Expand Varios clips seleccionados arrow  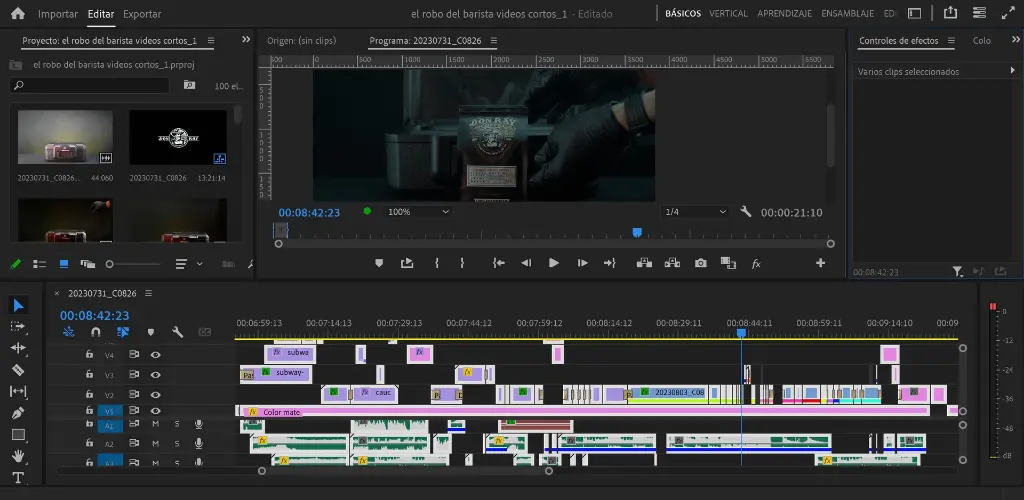[1013, 70]
